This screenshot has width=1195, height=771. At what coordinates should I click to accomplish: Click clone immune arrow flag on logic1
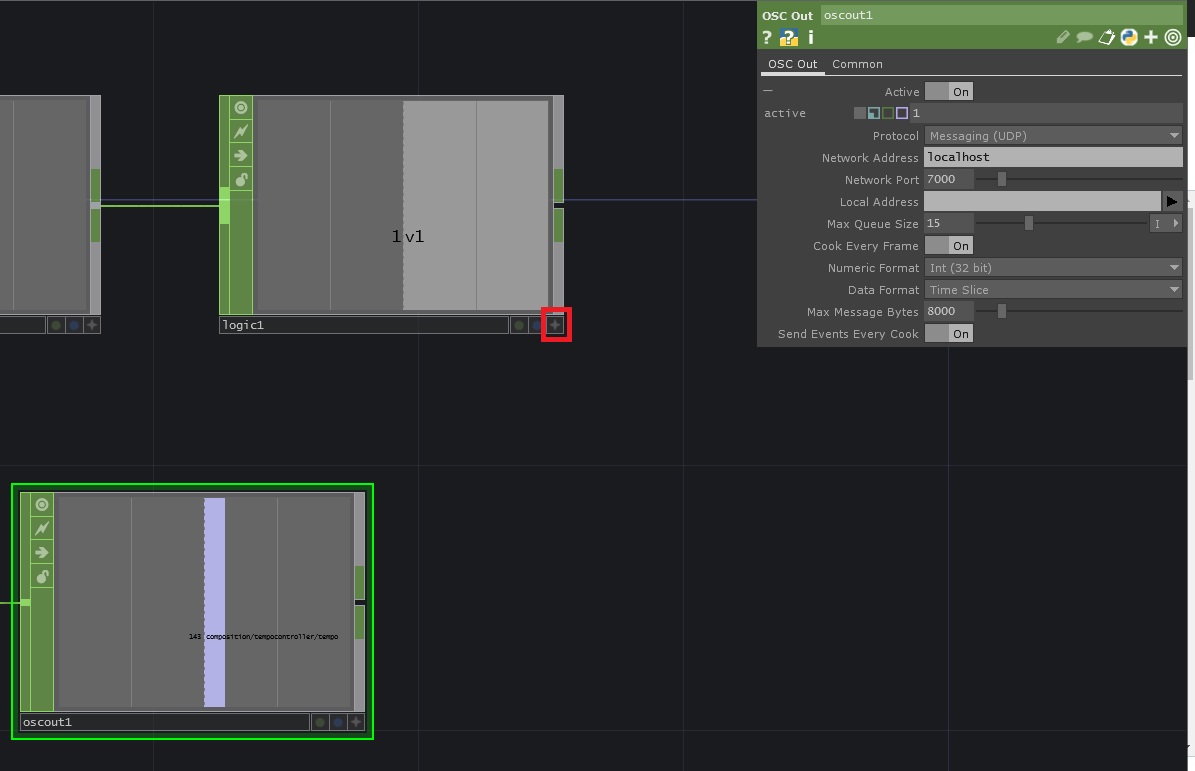click(241, 155)
